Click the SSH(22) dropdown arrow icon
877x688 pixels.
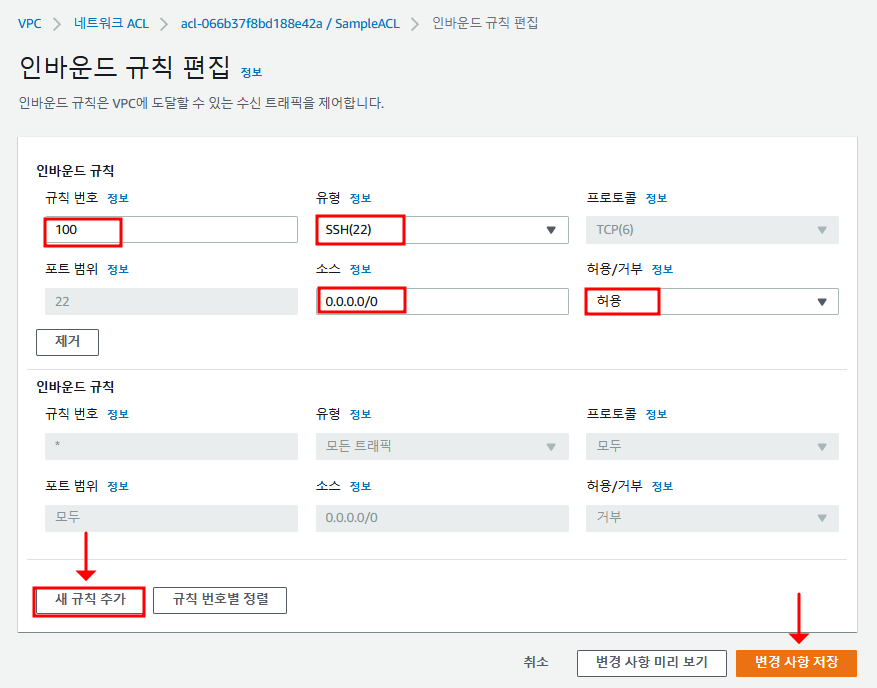pos(551,230)
